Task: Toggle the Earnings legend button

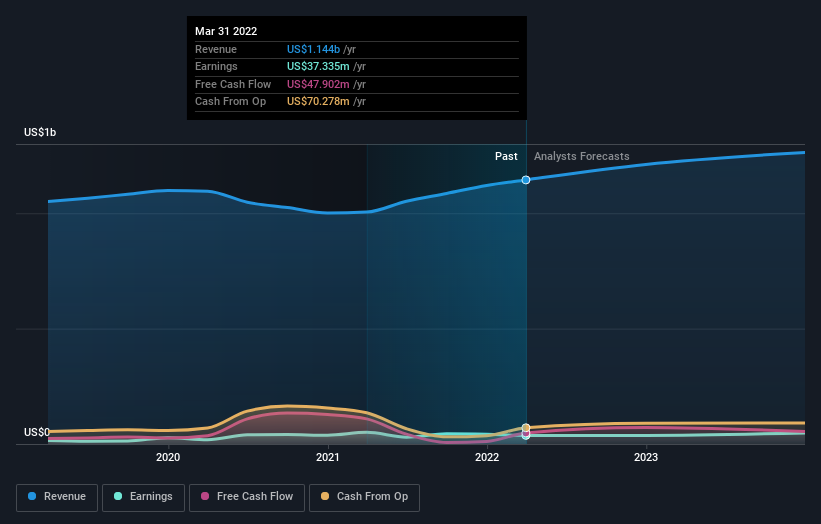Action: [143, 497]
